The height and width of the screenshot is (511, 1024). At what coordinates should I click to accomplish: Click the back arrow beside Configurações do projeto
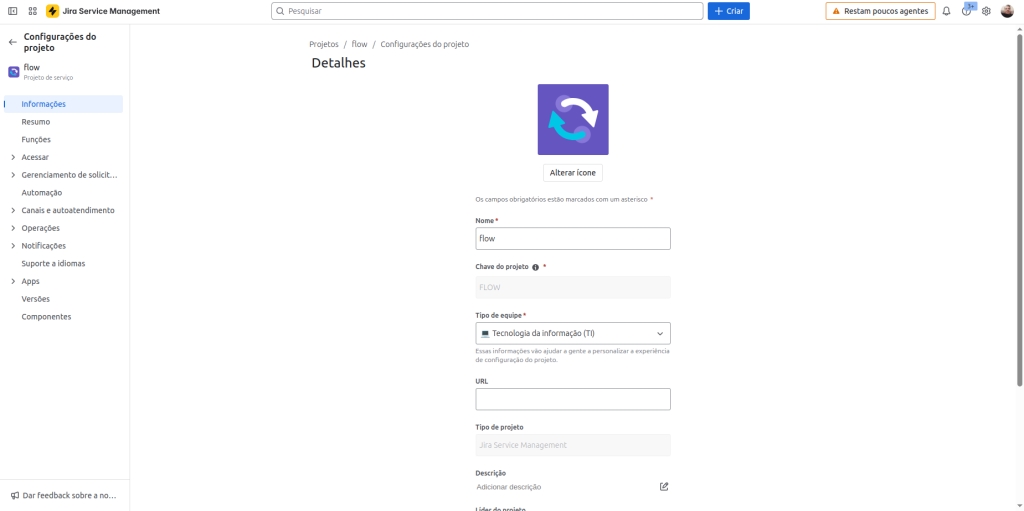tap(13, 42)
